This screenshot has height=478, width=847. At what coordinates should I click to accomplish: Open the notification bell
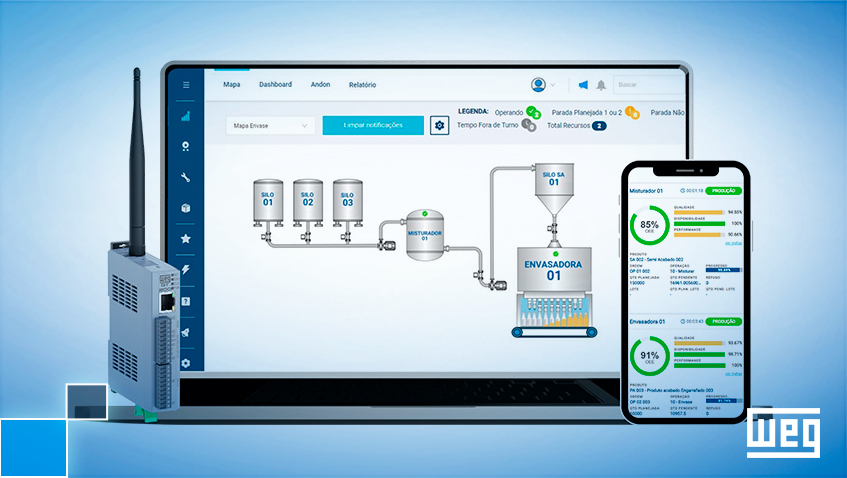(x=601, y=85)
